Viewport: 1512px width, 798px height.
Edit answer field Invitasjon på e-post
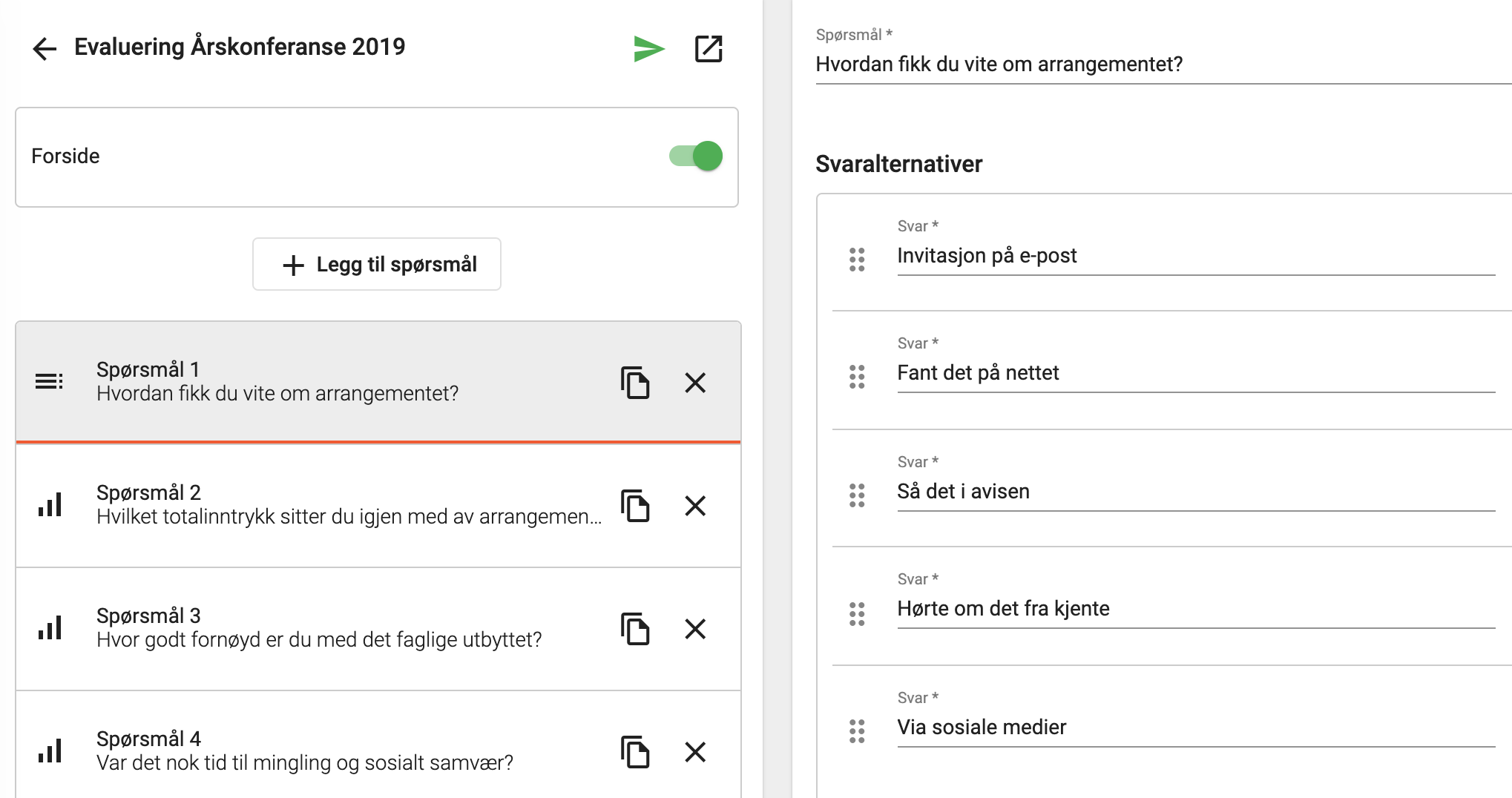tap(1196, 256)
